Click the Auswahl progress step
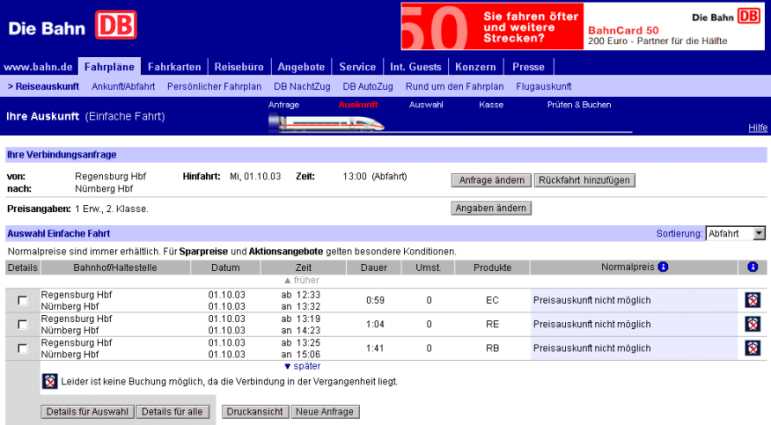771x425 pixels. coord(426,105)
